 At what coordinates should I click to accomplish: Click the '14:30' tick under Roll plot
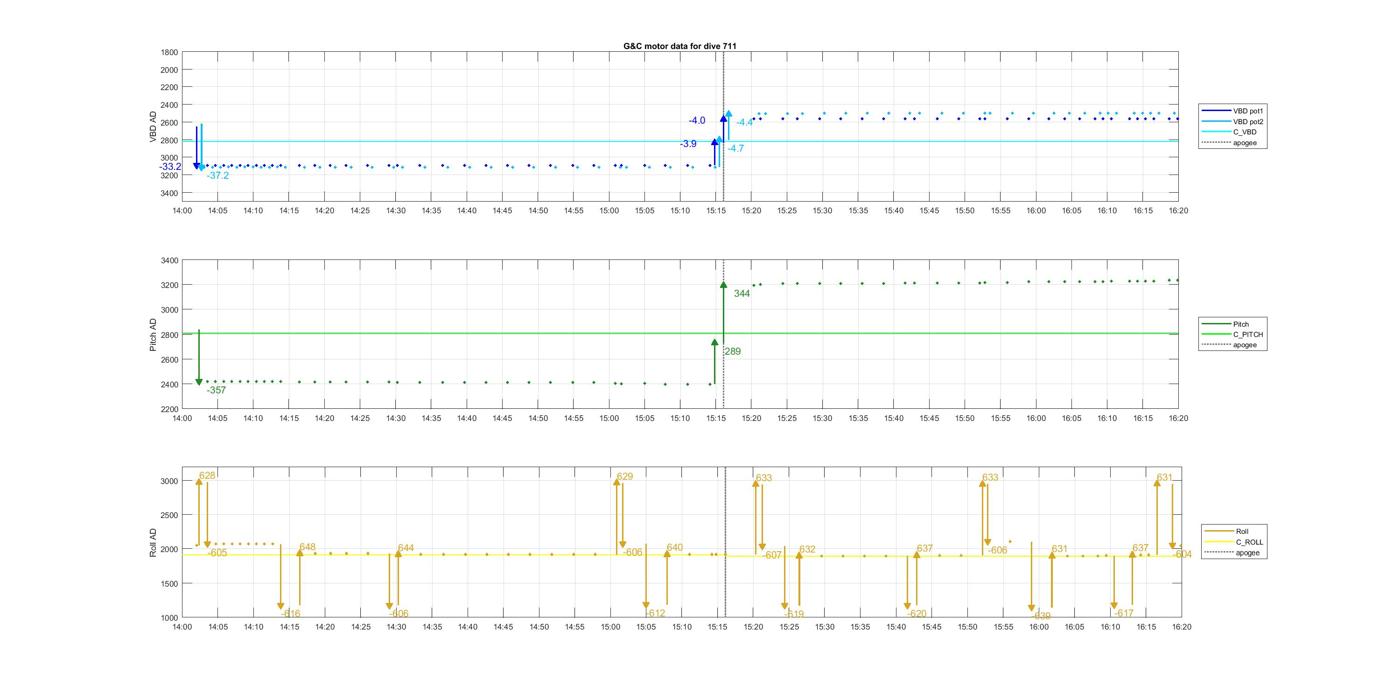[x=396, y=627]
